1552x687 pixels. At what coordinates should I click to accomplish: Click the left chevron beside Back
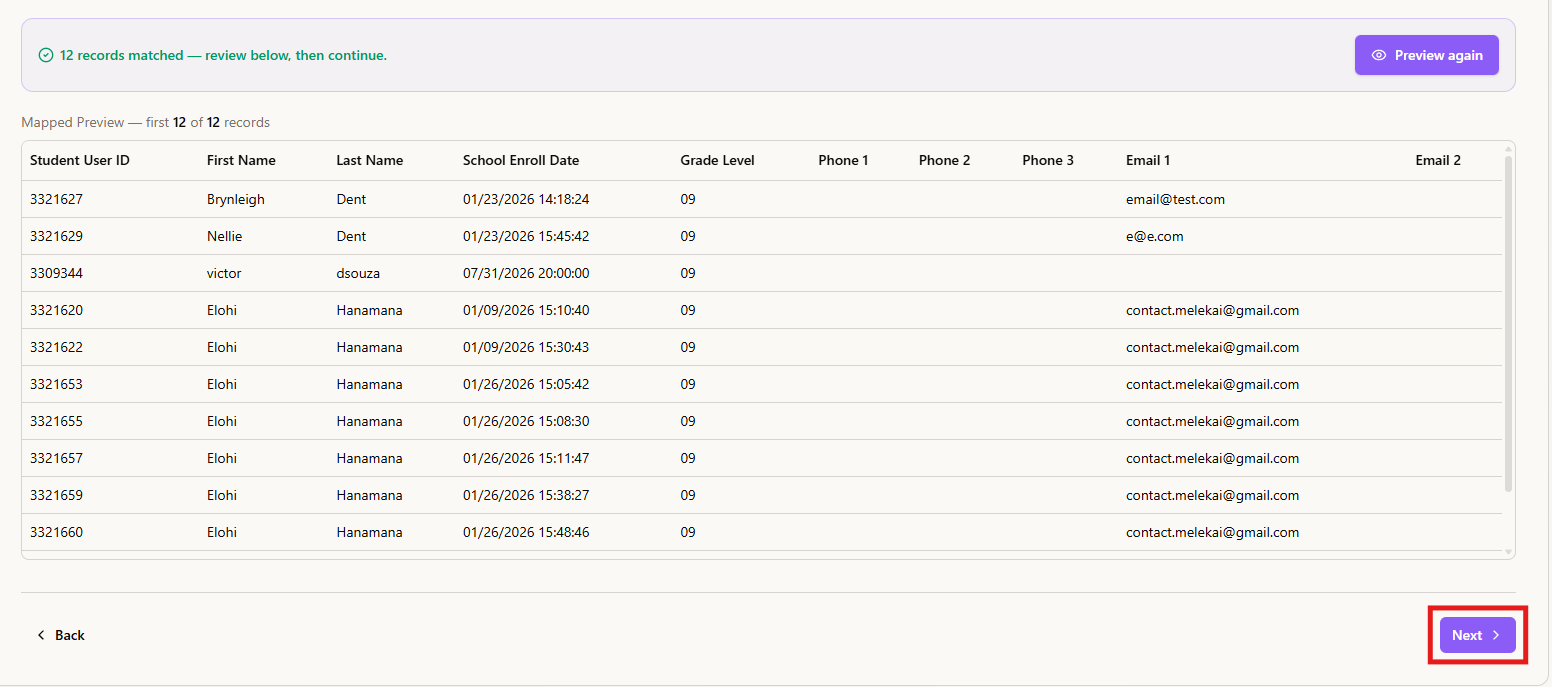point(41,635)
